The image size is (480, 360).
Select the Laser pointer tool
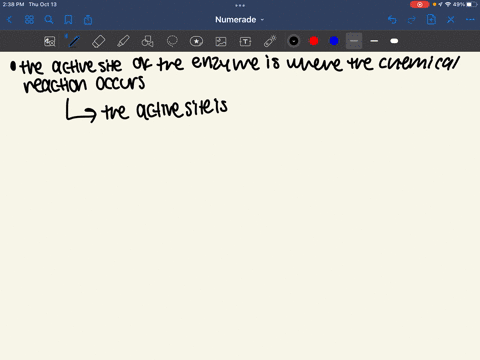coord(270,41)
